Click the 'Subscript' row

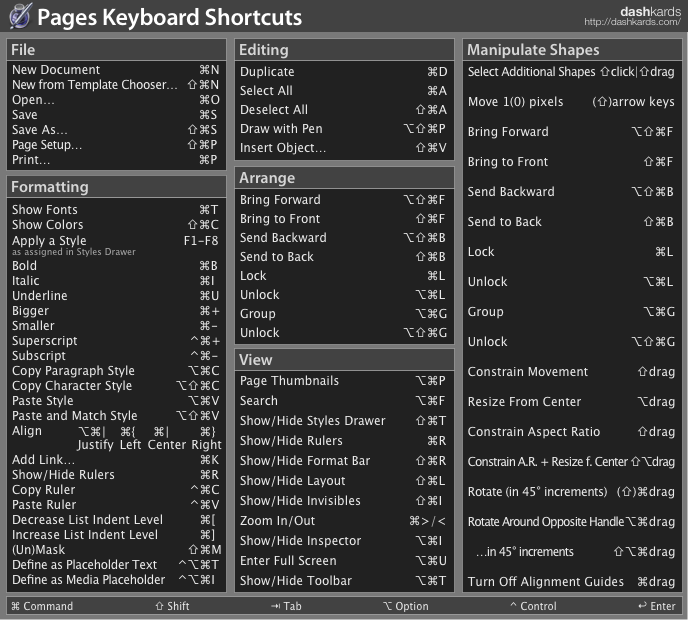[116, 356]
